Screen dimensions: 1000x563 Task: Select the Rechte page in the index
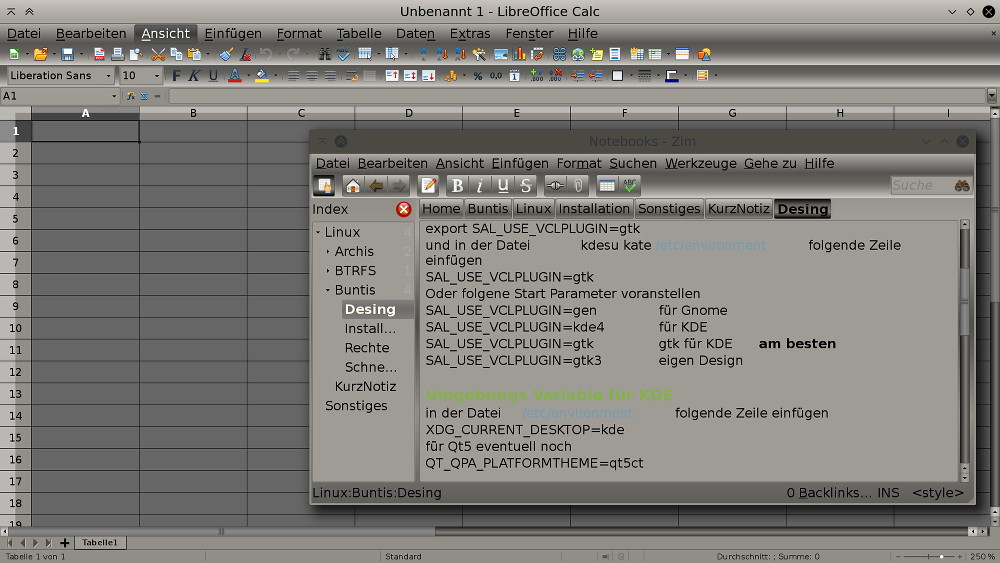(x=367, y=347)
